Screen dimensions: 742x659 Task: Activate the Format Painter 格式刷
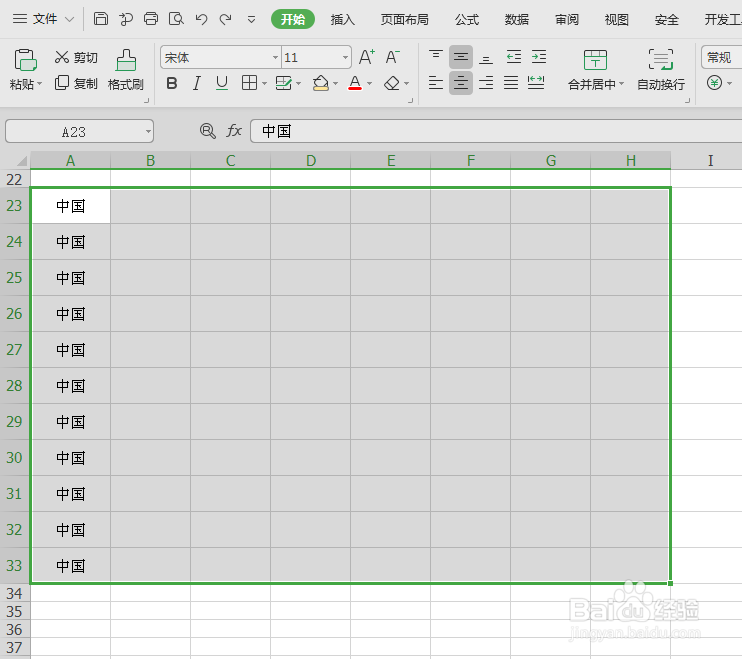(x=126, y=70)
